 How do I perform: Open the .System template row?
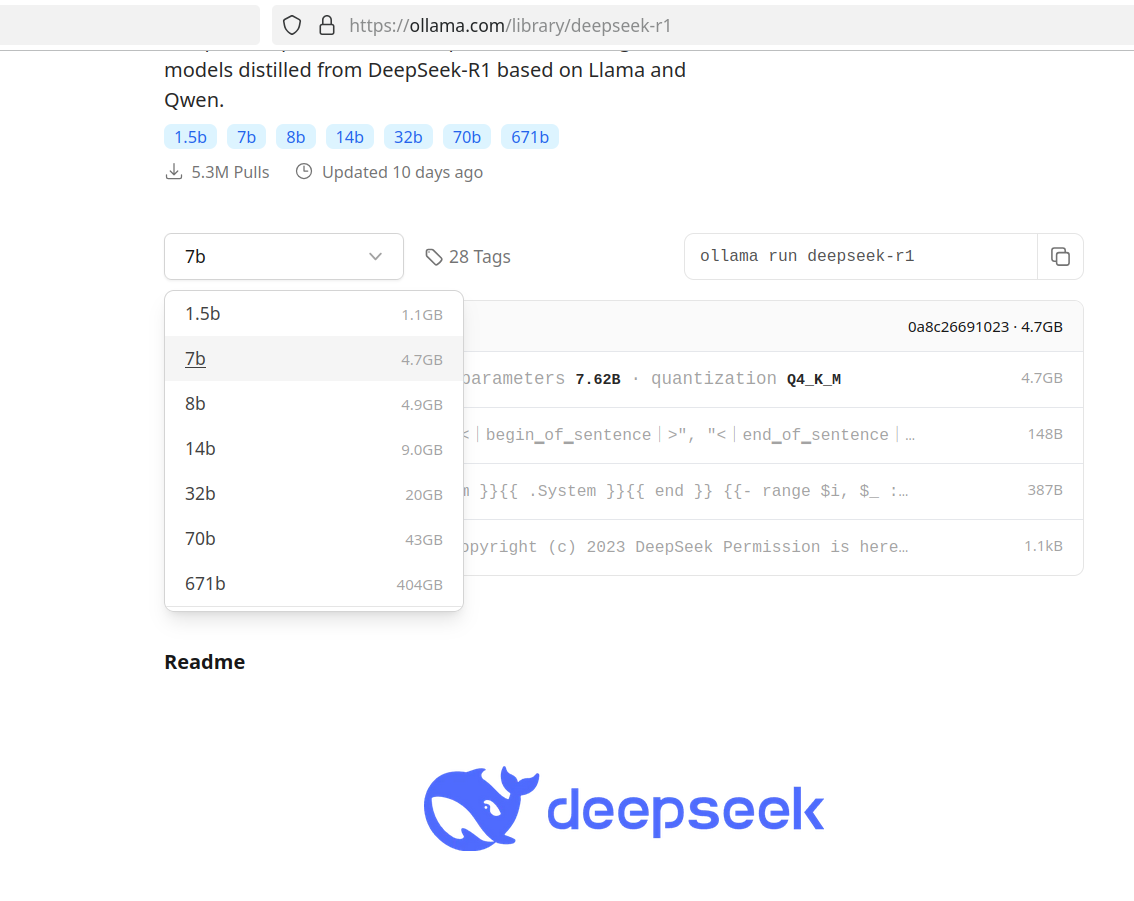click(773, 491)
